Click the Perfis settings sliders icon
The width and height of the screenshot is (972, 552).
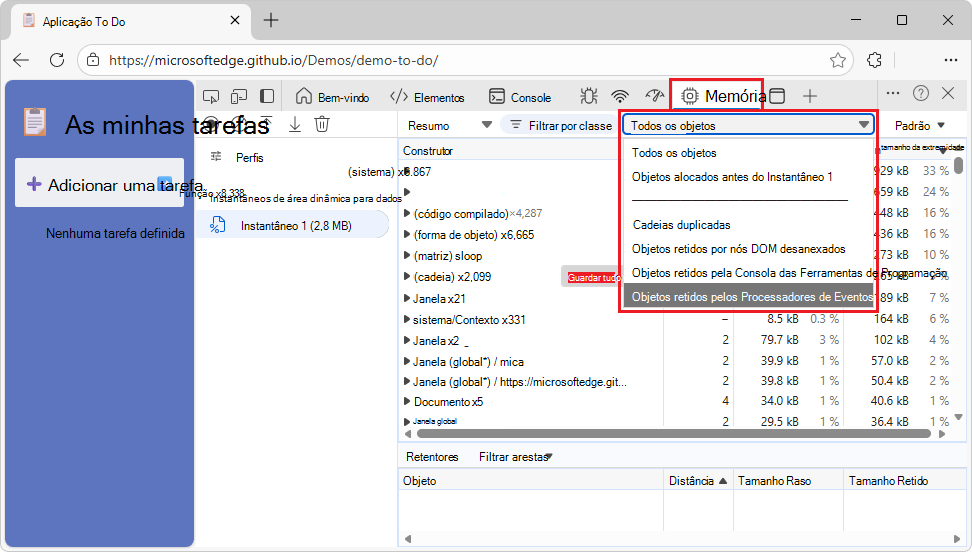[x=216, y=157]
